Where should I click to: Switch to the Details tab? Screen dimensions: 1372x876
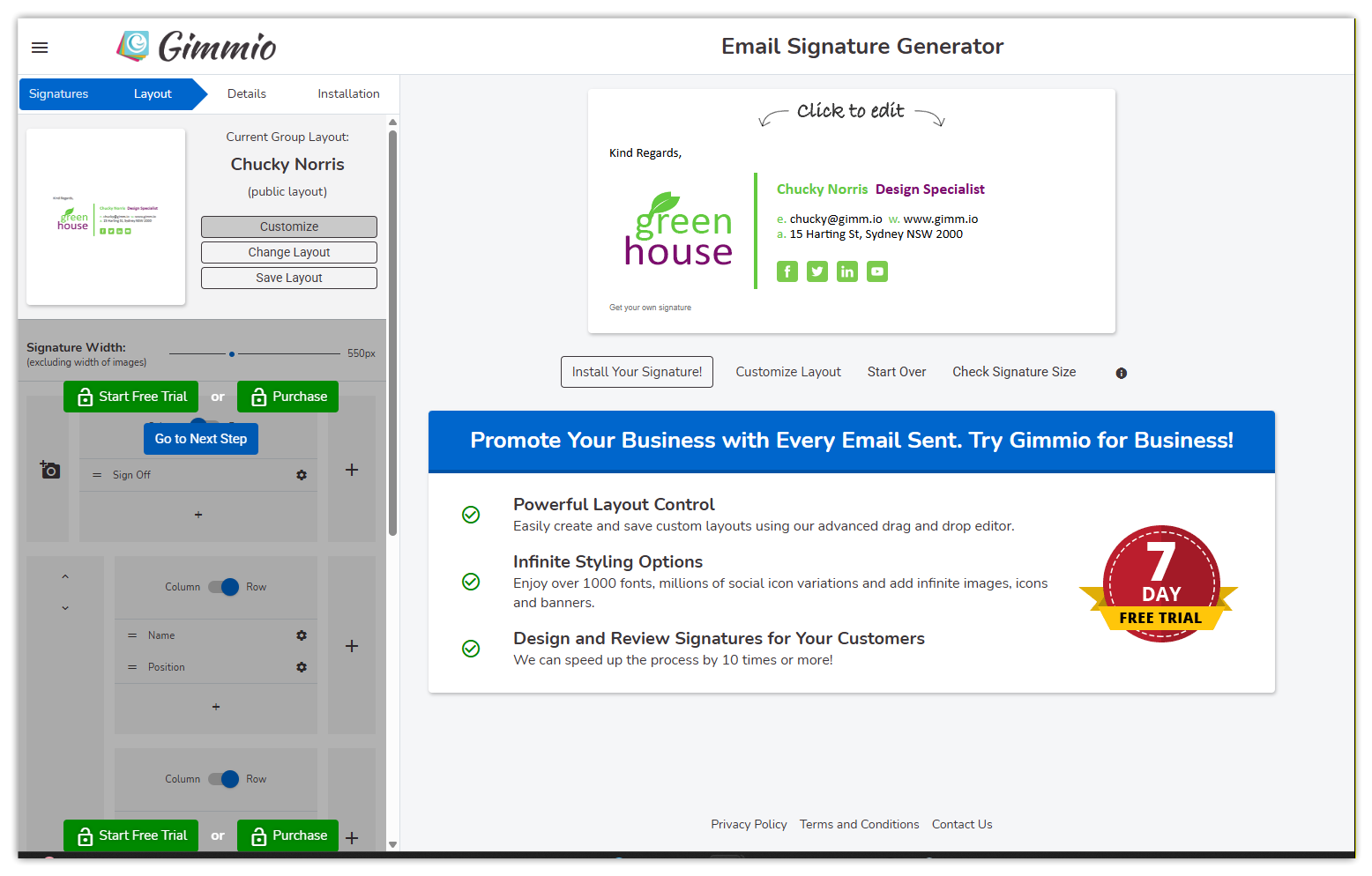tap(246, 93)
